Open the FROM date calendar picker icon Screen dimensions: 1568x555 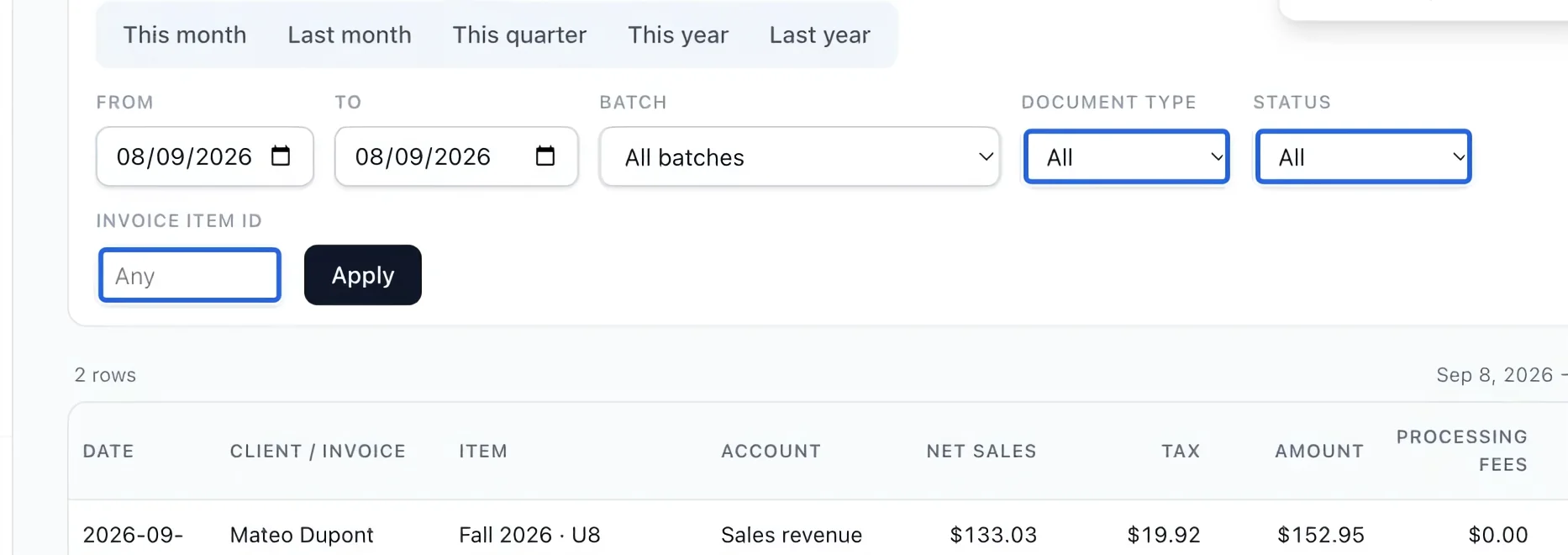[281, 156]
